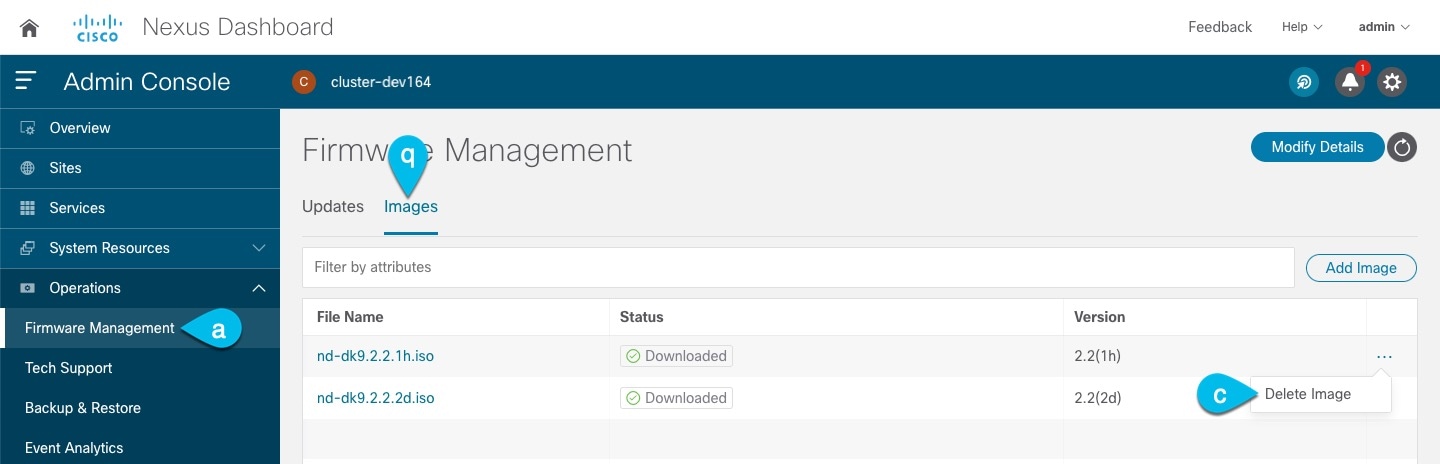Switch to the Updates tab

click(333, 206)
